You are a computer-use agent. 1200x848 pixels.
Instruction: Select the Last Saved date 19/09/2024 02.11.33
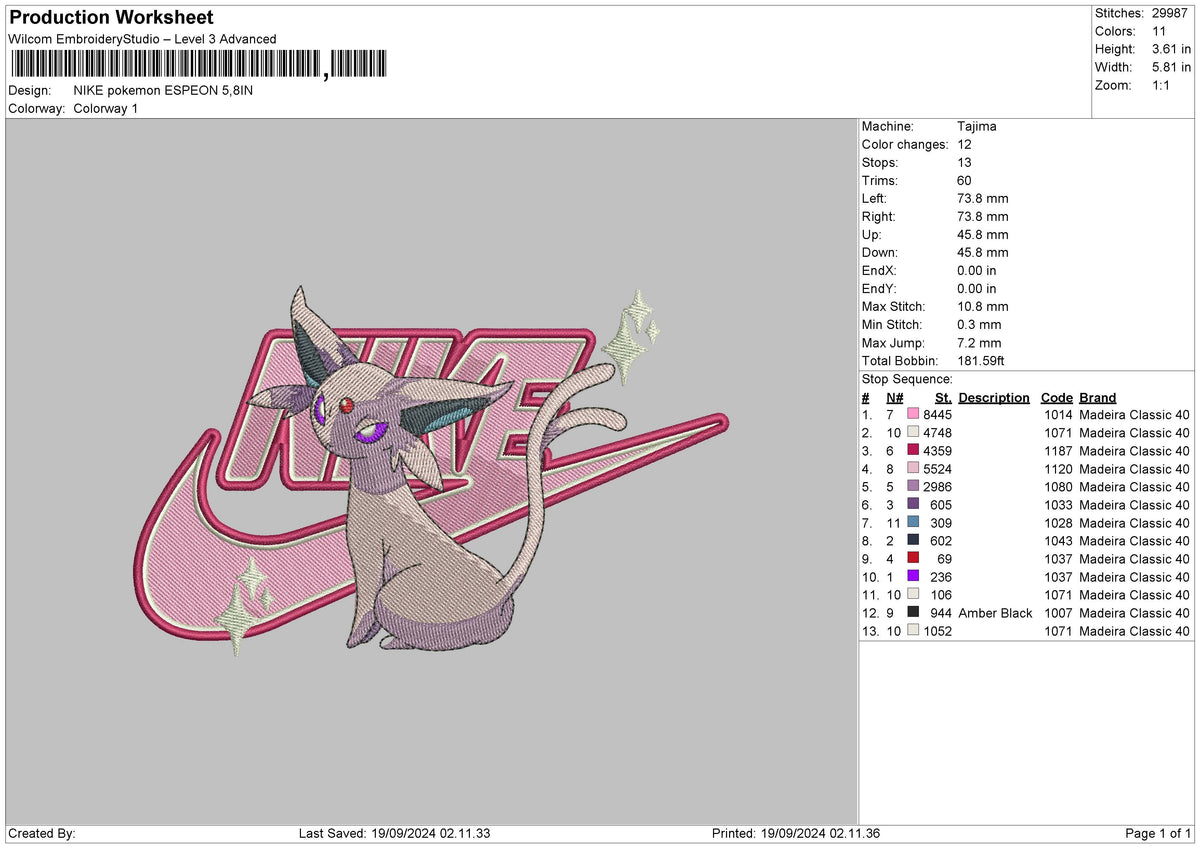432,833
